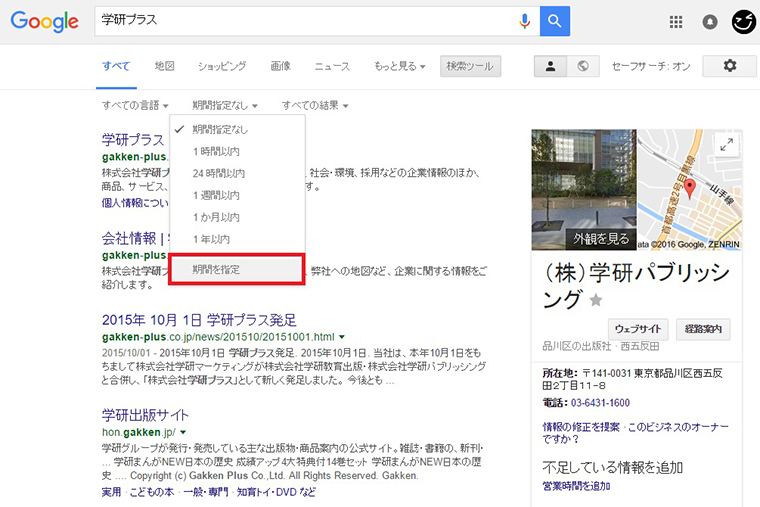
Task: Start voice search with microphone icon
Action: pyautogui.click(x=524, y=21)
